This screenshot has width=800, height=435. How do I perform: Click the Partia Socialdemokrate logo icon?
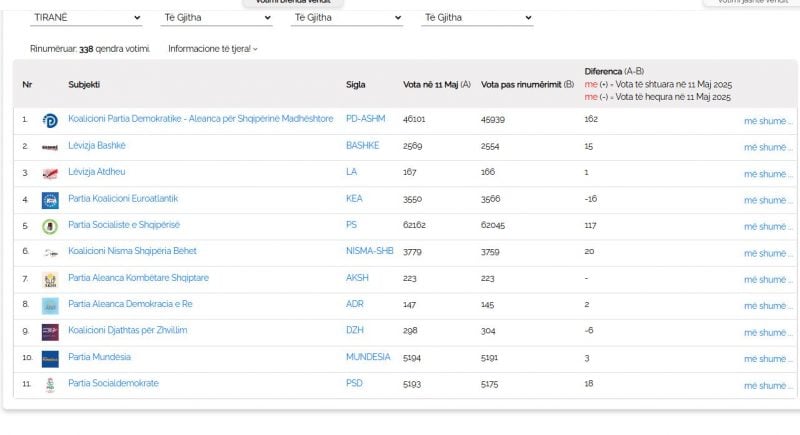point(50,385)
